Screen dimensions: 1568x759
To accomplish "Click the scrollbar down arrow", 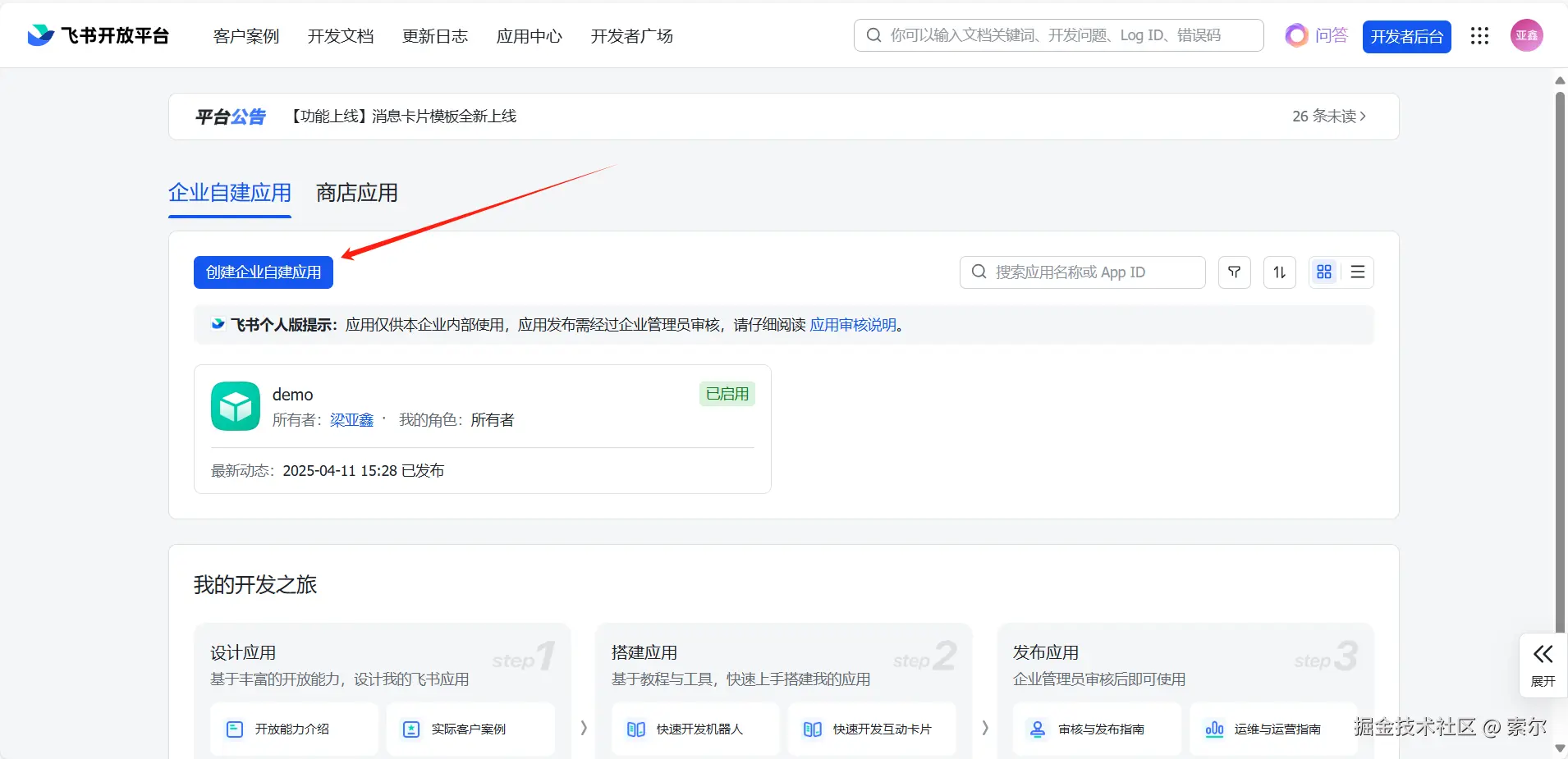I will coord(1560,748).
